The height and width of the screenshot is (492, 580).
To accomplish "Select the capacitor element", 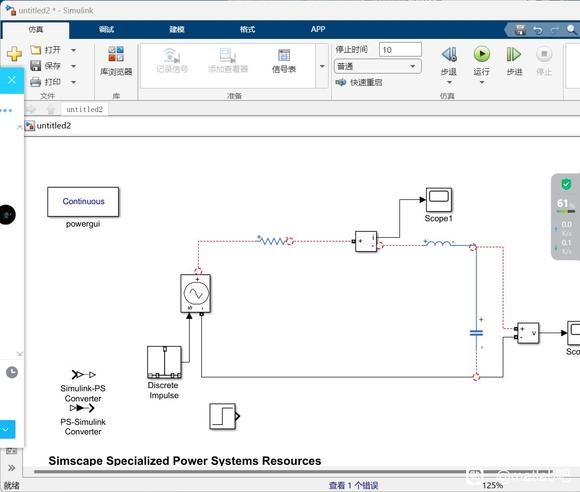I will coord(476,333).
